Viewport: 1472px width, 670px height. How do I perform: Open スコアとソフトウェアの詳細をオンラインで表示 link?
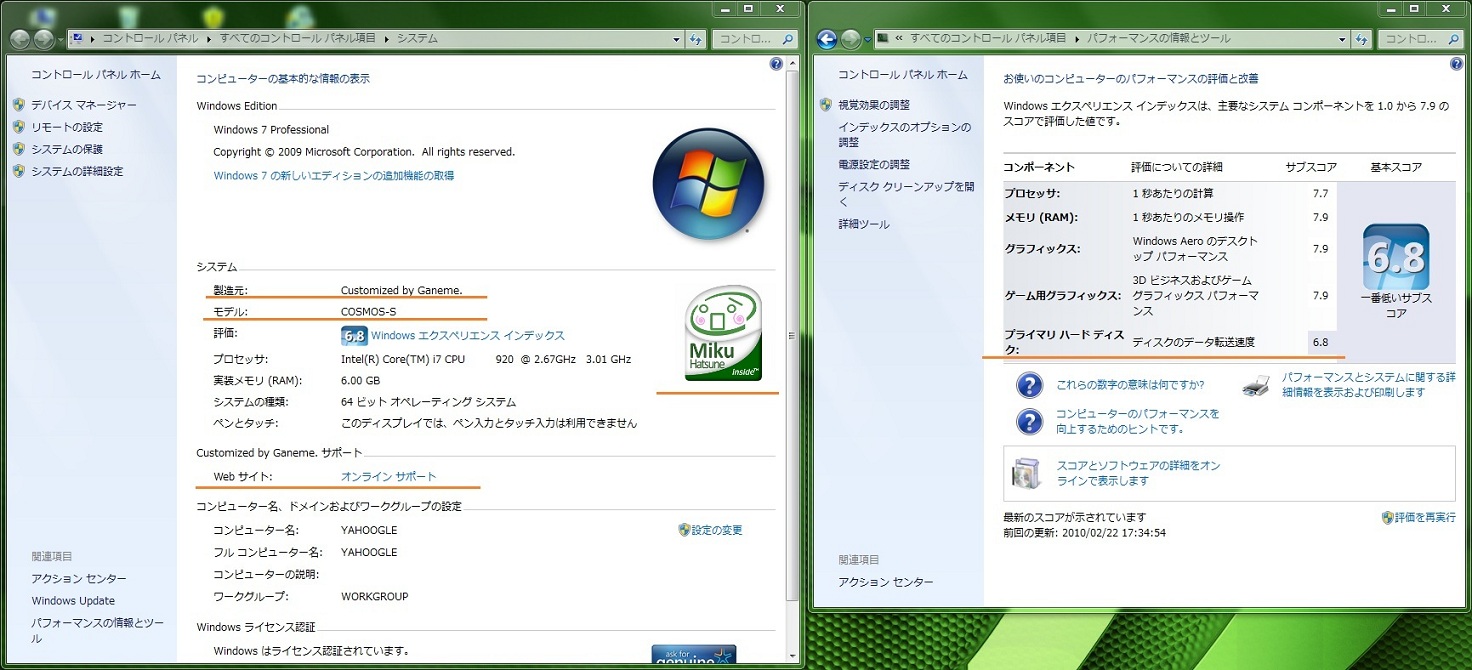click(x=1138, y=473)
